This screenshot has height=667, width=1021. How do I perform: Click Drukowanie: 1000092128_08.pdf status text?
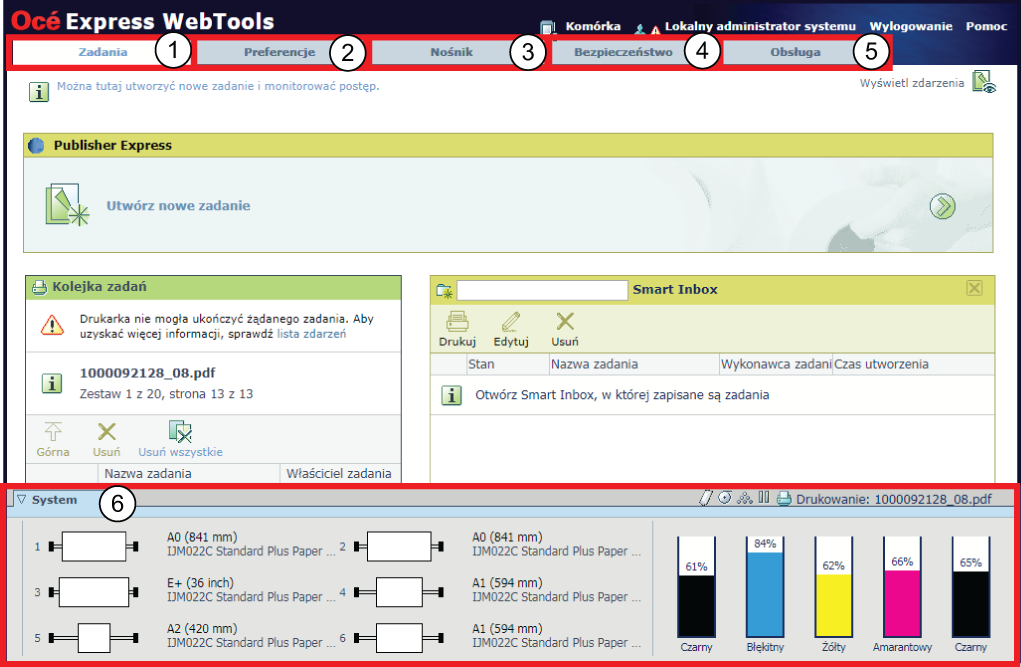click(893, 500)
